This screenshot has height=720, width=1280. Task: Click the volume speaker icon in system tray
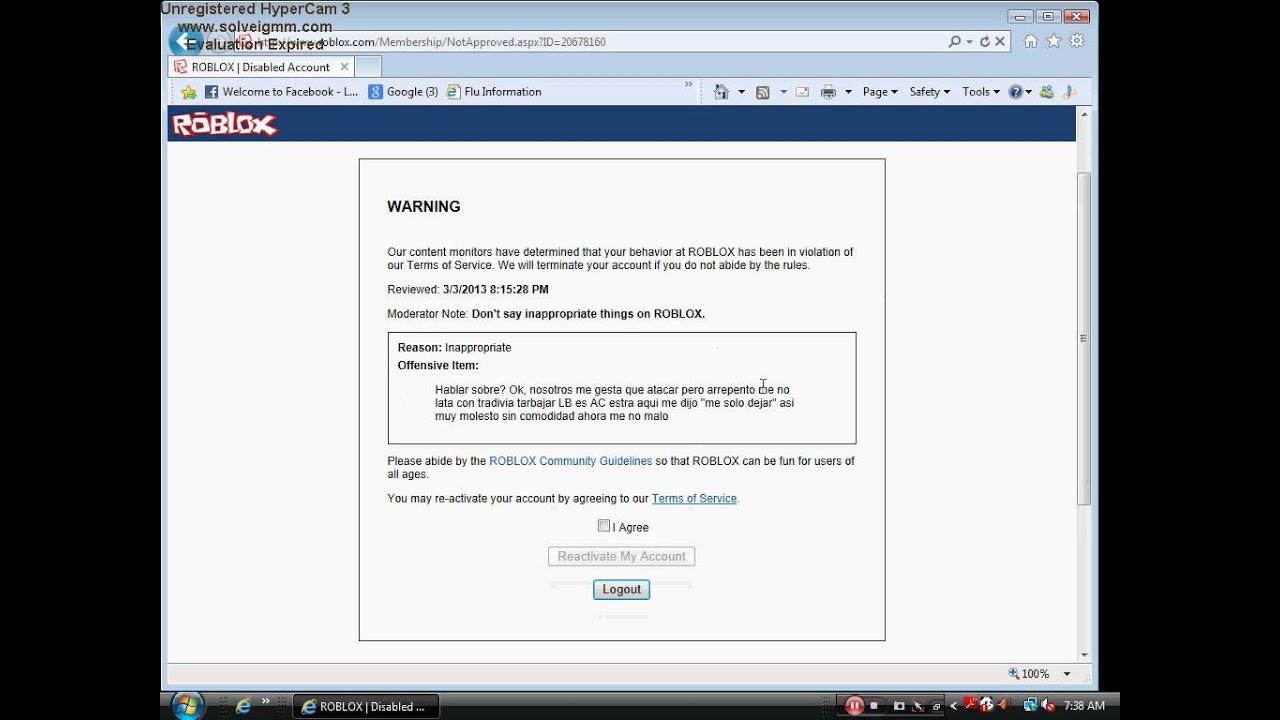pyautogui.click(x=1048, y=706)
